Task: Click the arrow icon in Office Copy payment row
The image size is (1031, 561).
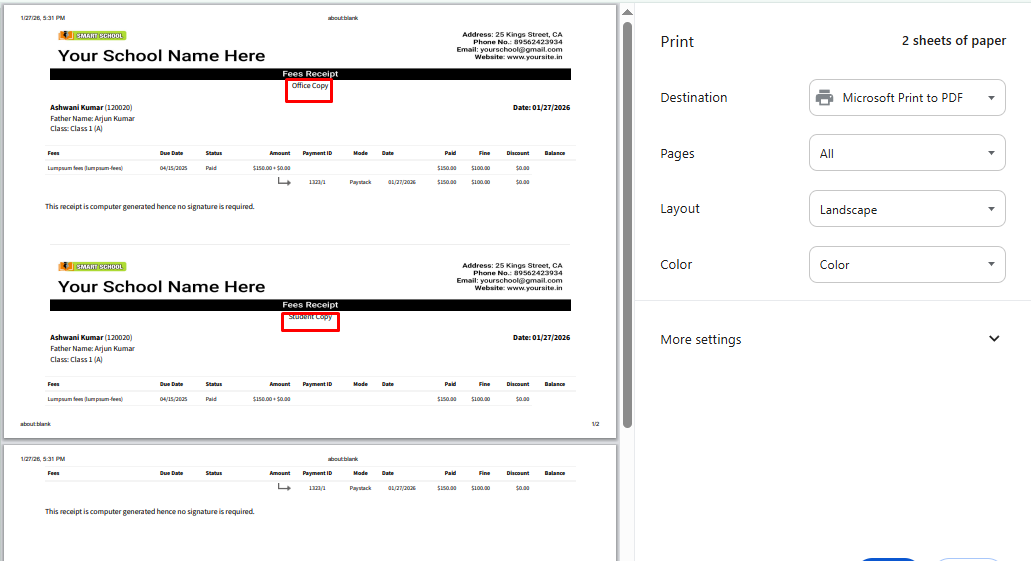Action: 284,182
